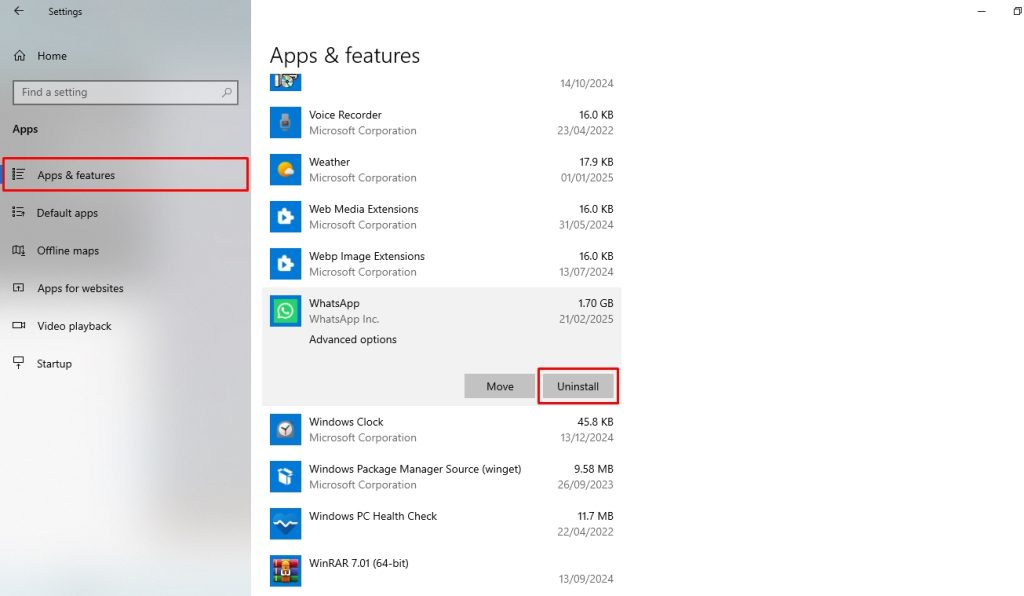Select the Windows Clock entry

[x=441, y=430]
